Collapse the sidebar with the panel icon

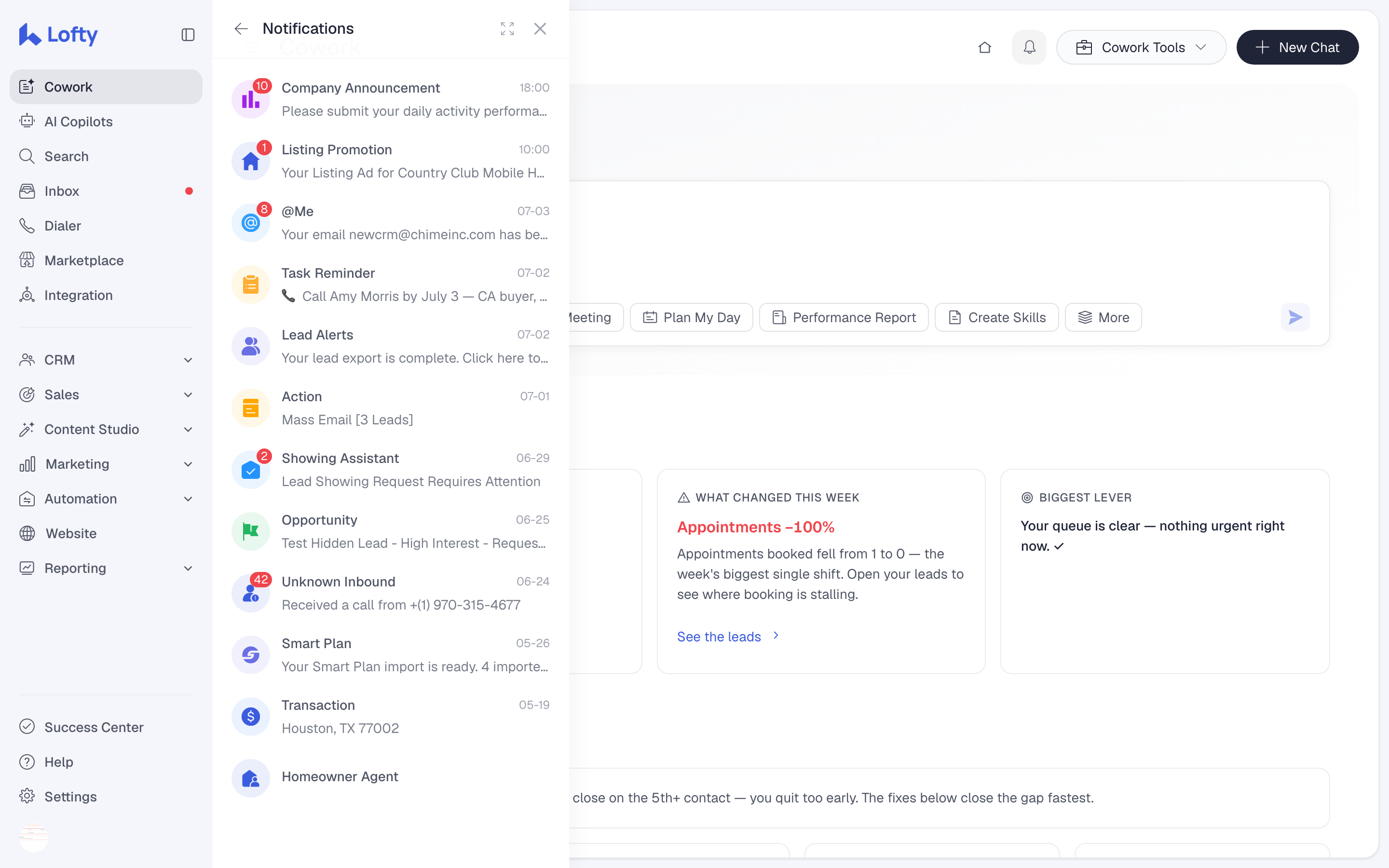tap(188, 35)
